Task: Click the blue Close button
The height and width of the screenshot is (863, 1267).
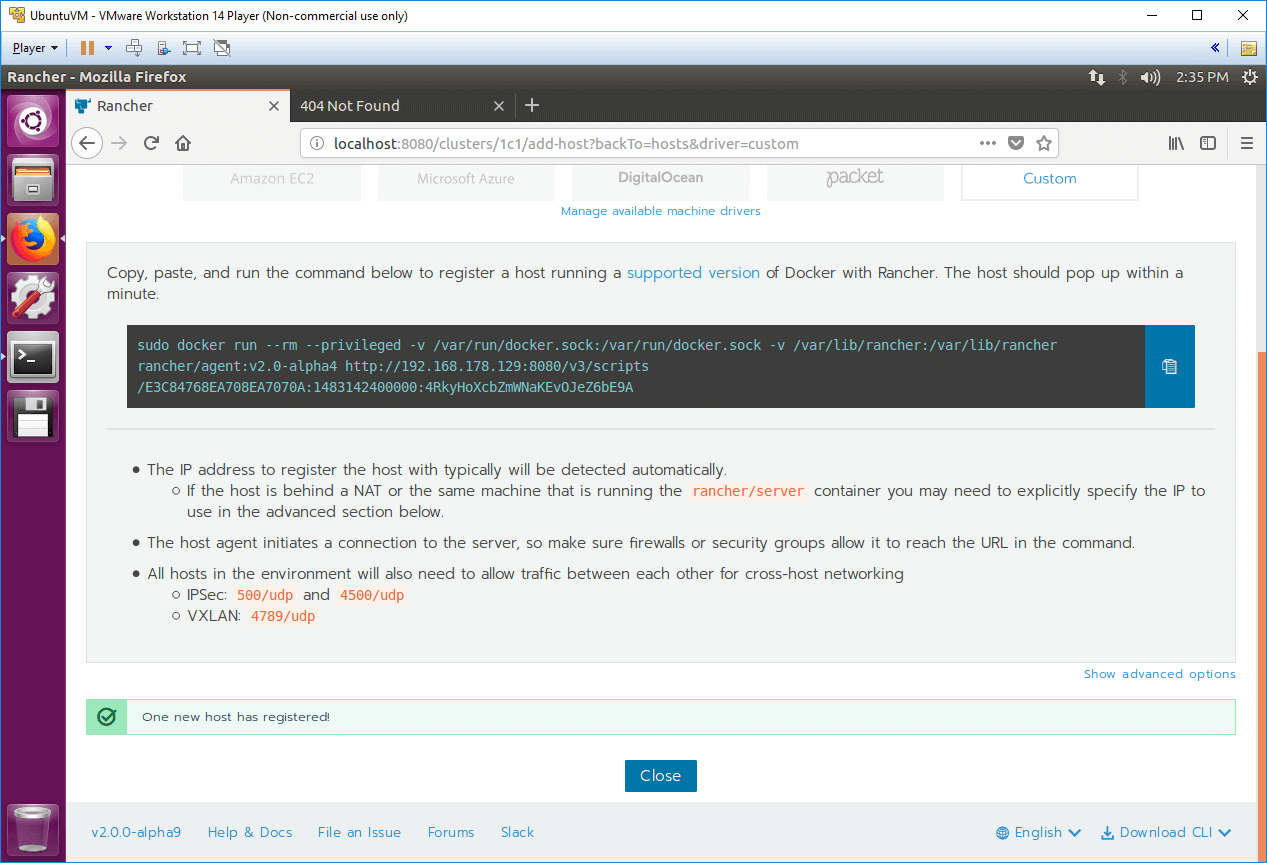Action: pos(661,776)
